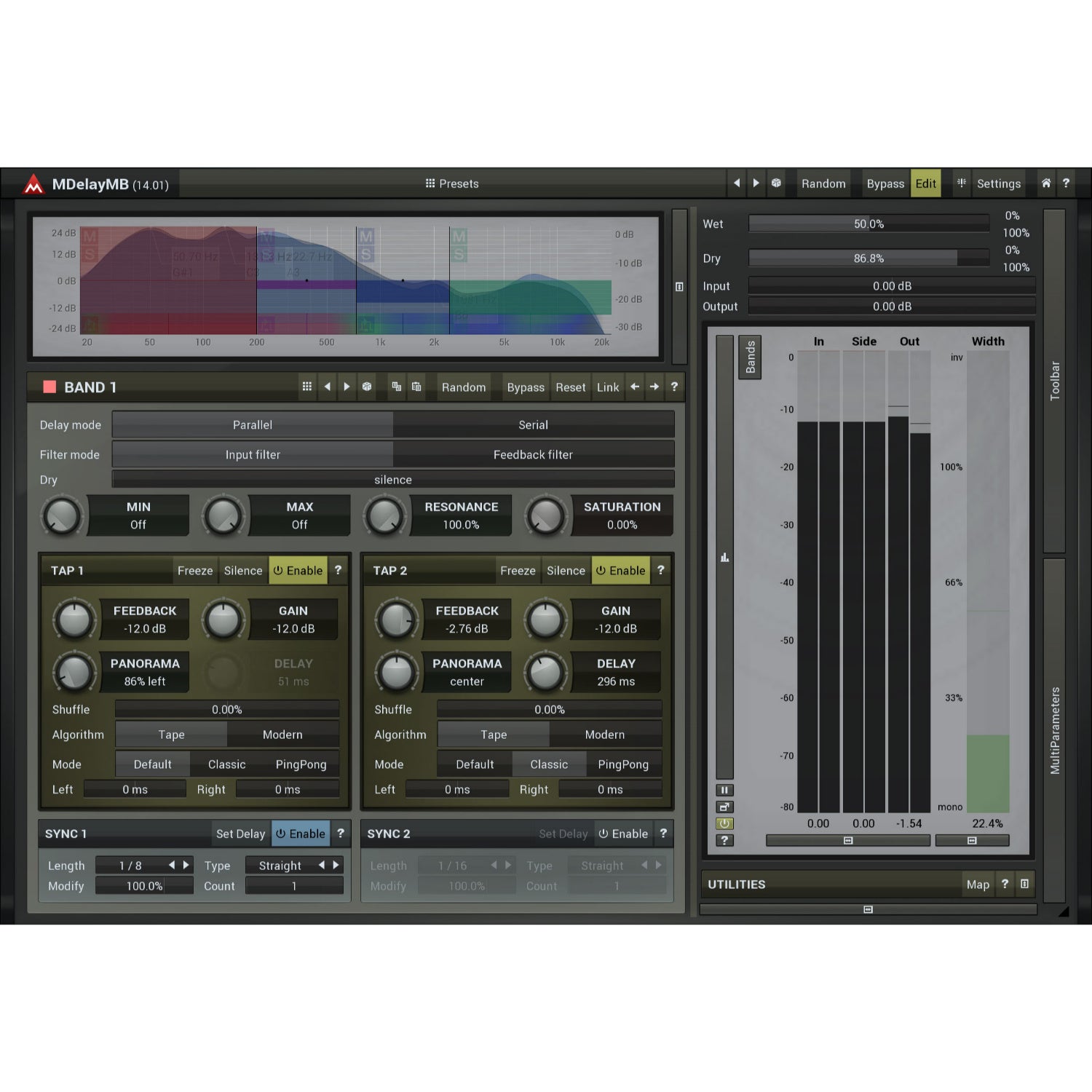The image size is (1092, 1092).
Task: Select Feedback filter mode
Action: (534, 455)
